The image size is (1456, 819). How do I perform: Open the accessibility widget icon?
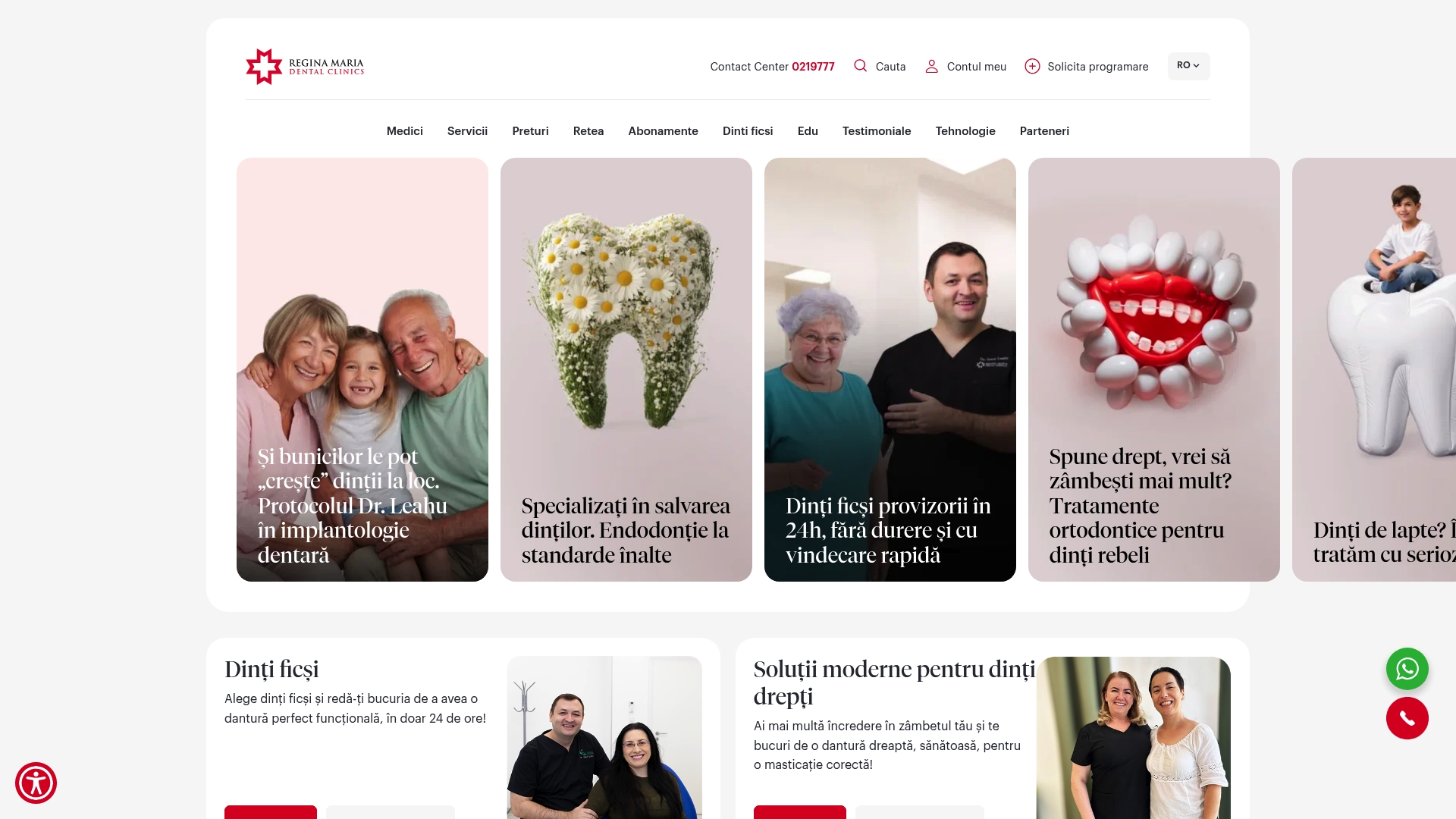(x=36, y=783)
